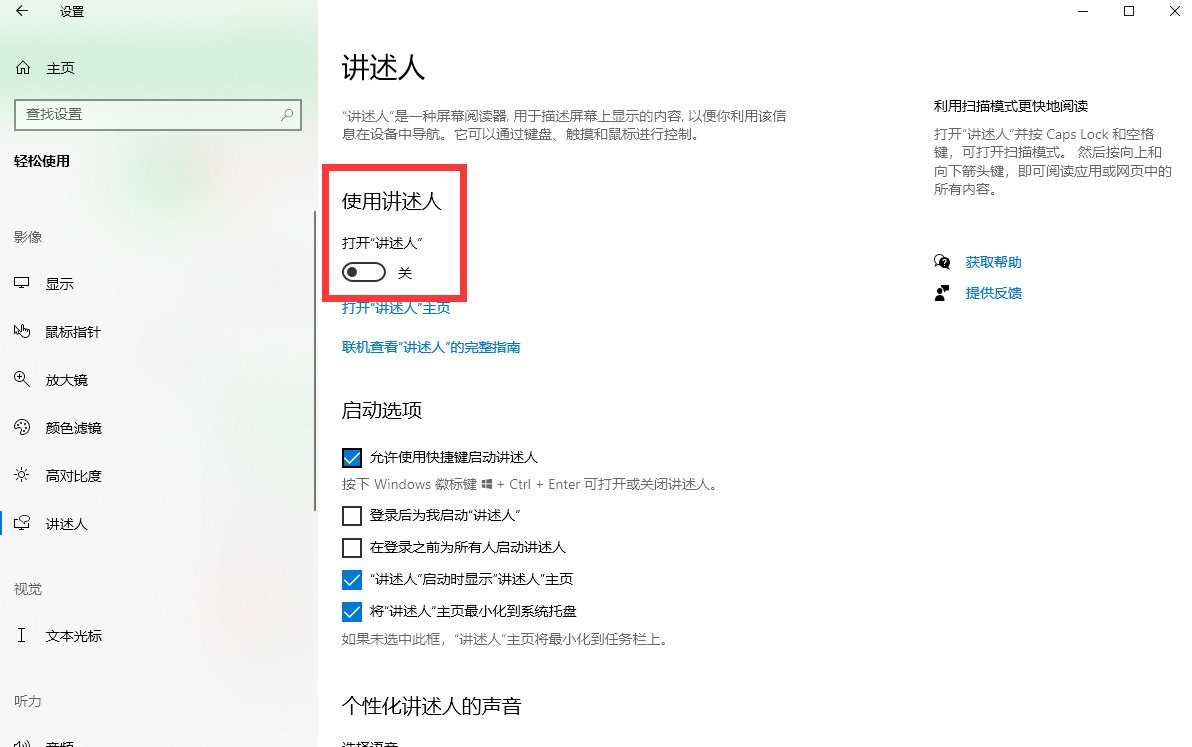Click the 获取帮助 help icon

[x=941, y=261]
